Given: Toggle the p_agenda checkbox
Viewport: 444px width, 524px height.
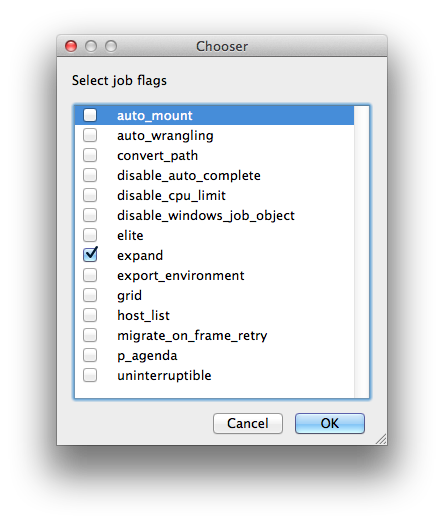Looking at the screenshot, I should point(90,355).
